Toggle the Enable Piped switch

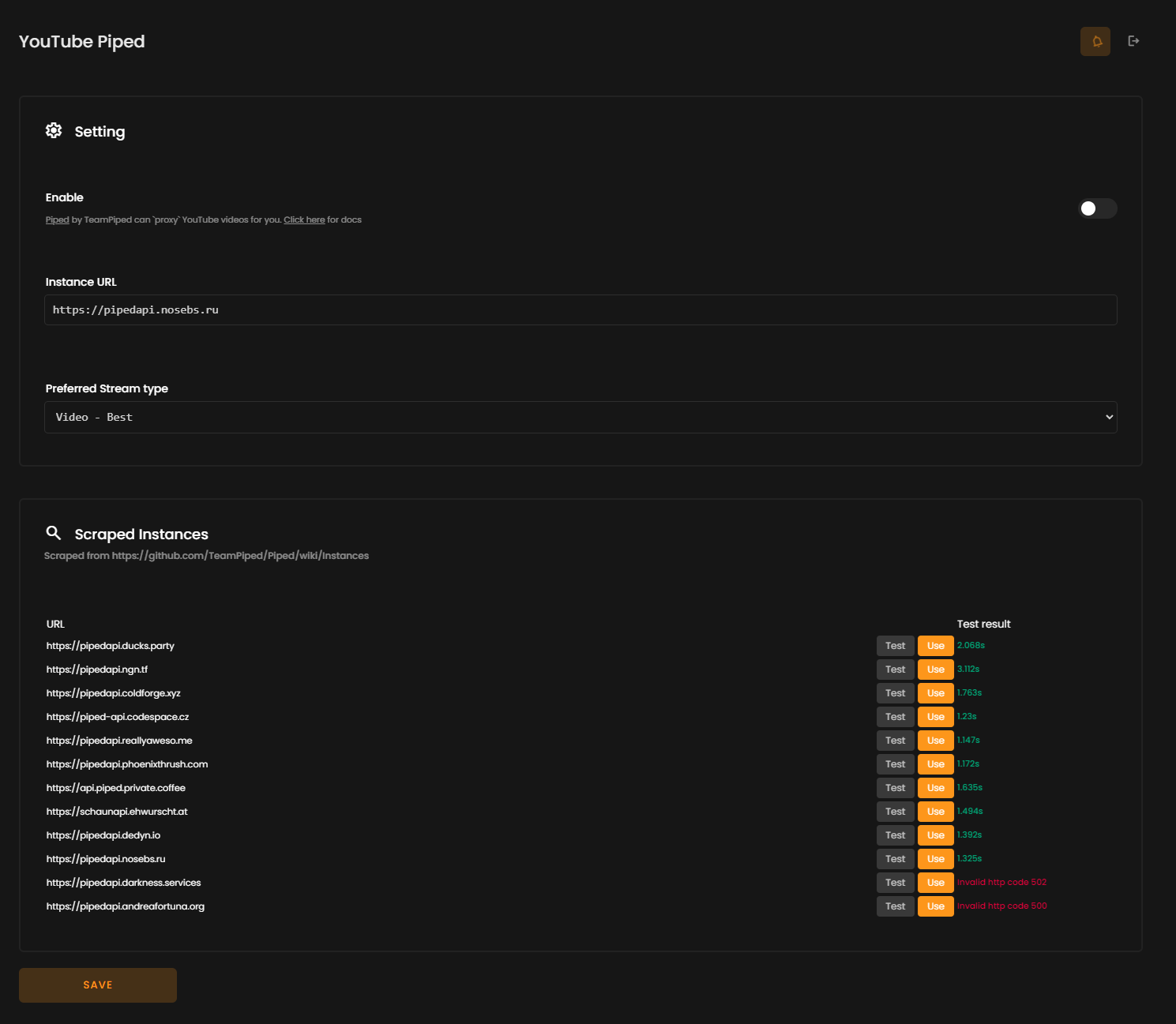pos(1098,208)
